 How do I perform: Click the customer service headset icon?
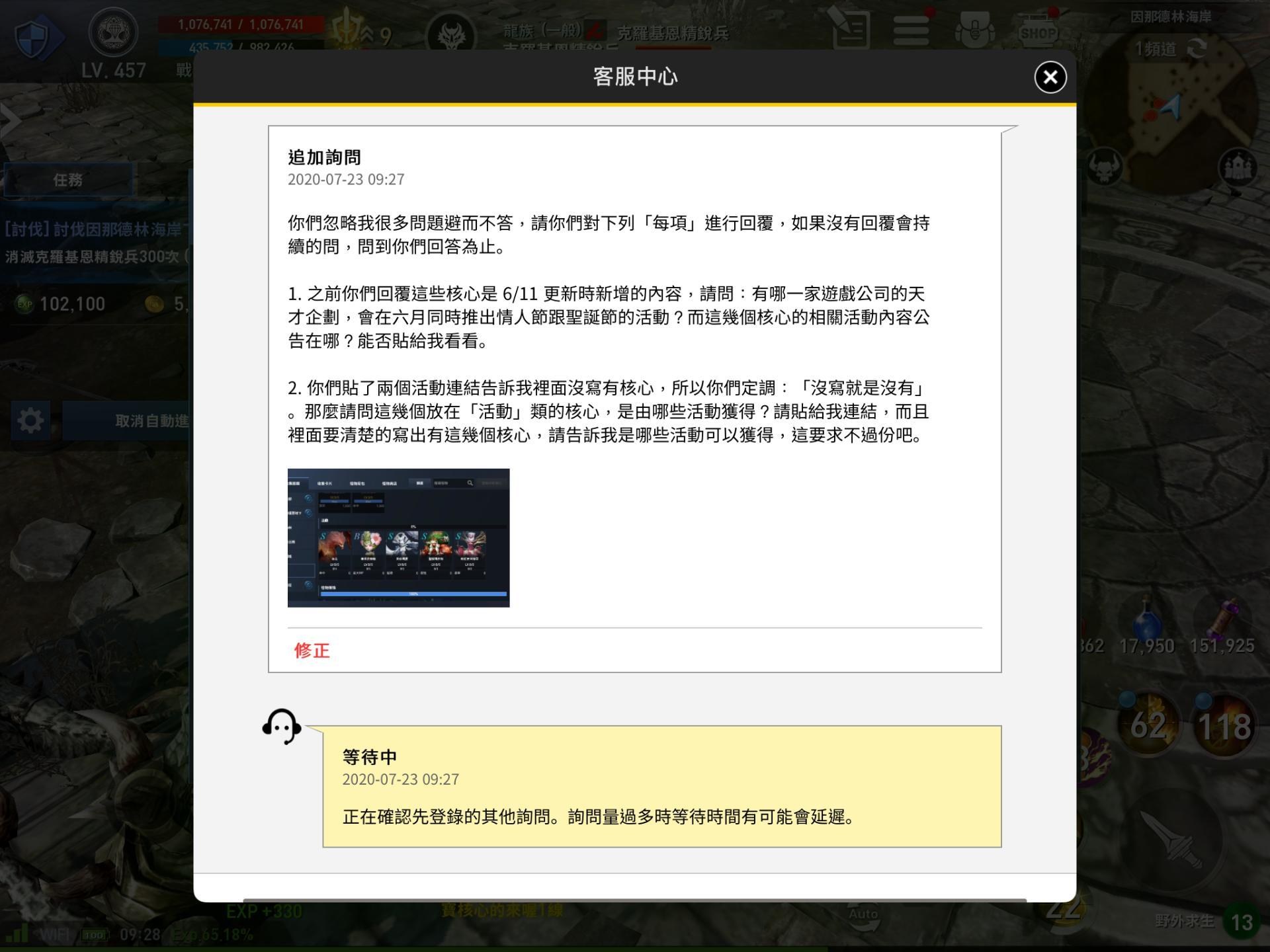[282, 727]
